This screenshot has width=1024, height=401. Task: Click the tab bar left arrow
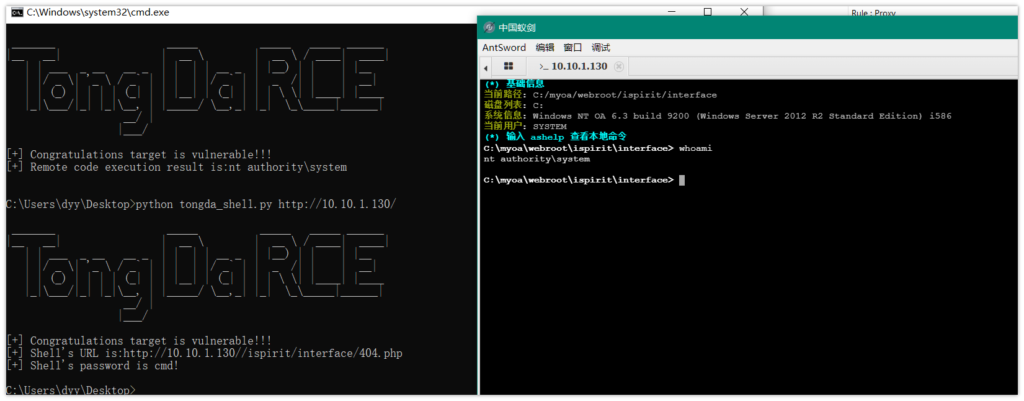(486, 67)
